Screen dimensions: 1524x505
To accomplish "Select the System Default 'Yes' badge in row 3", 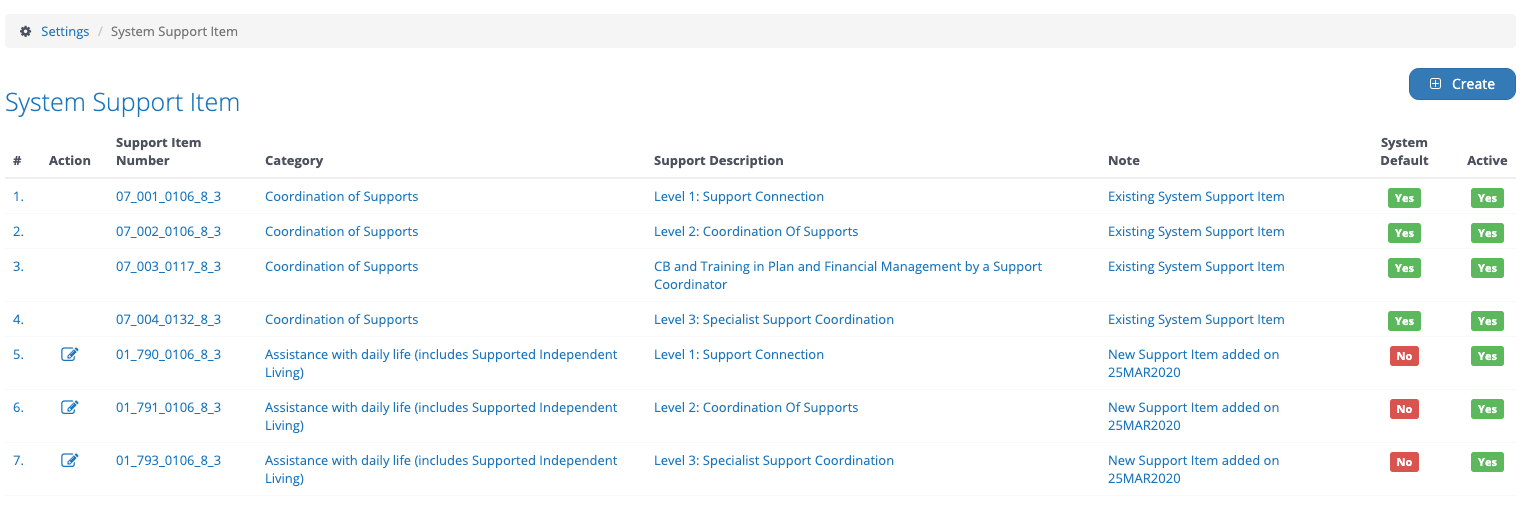I will (x=1404, y=268).
